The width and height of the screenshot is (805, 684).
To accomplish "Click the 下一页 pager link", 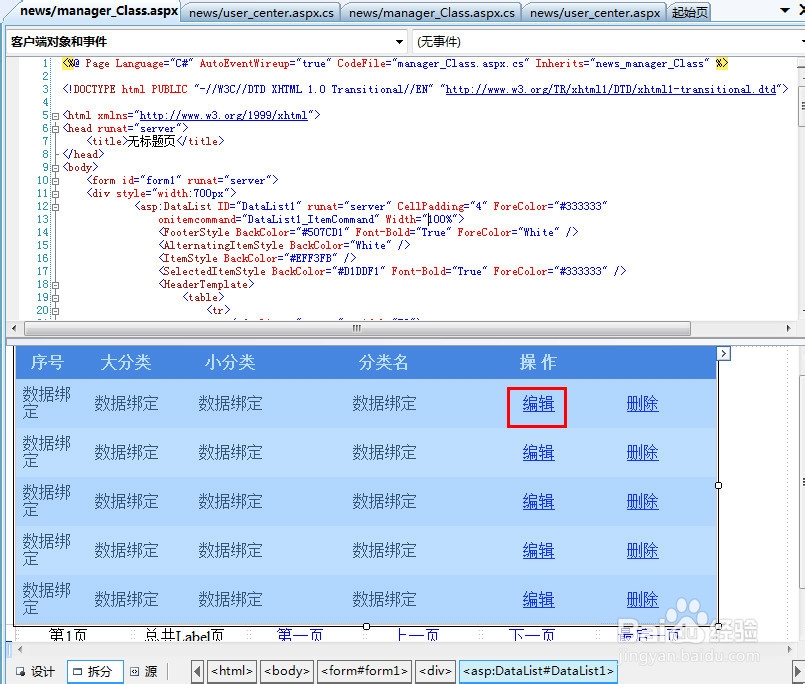I will pos(532,635).
